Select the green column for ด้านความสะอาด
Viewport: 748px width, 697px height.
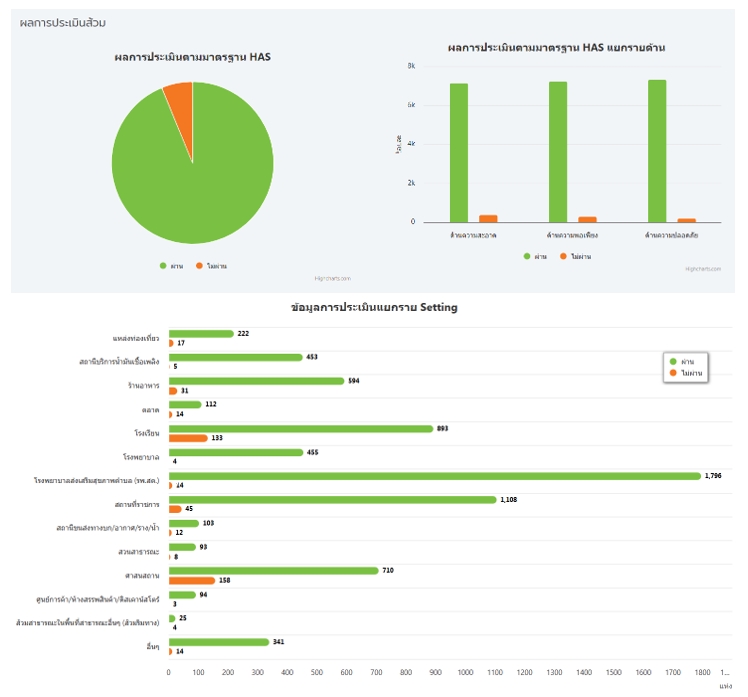coord(458,152)
